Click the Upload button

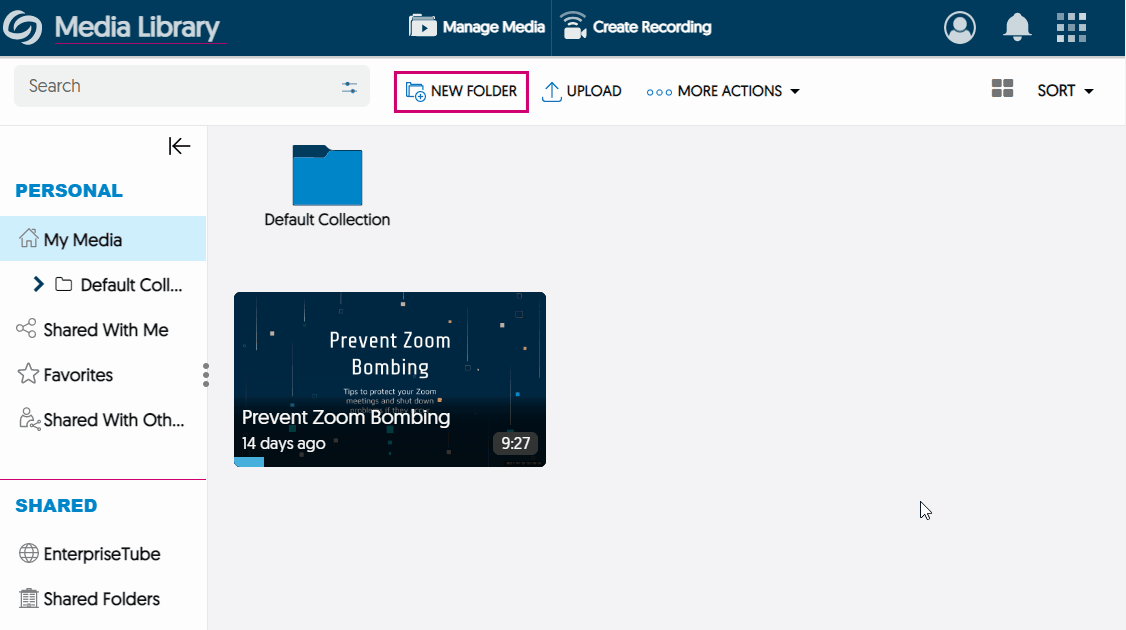point(582,91)
